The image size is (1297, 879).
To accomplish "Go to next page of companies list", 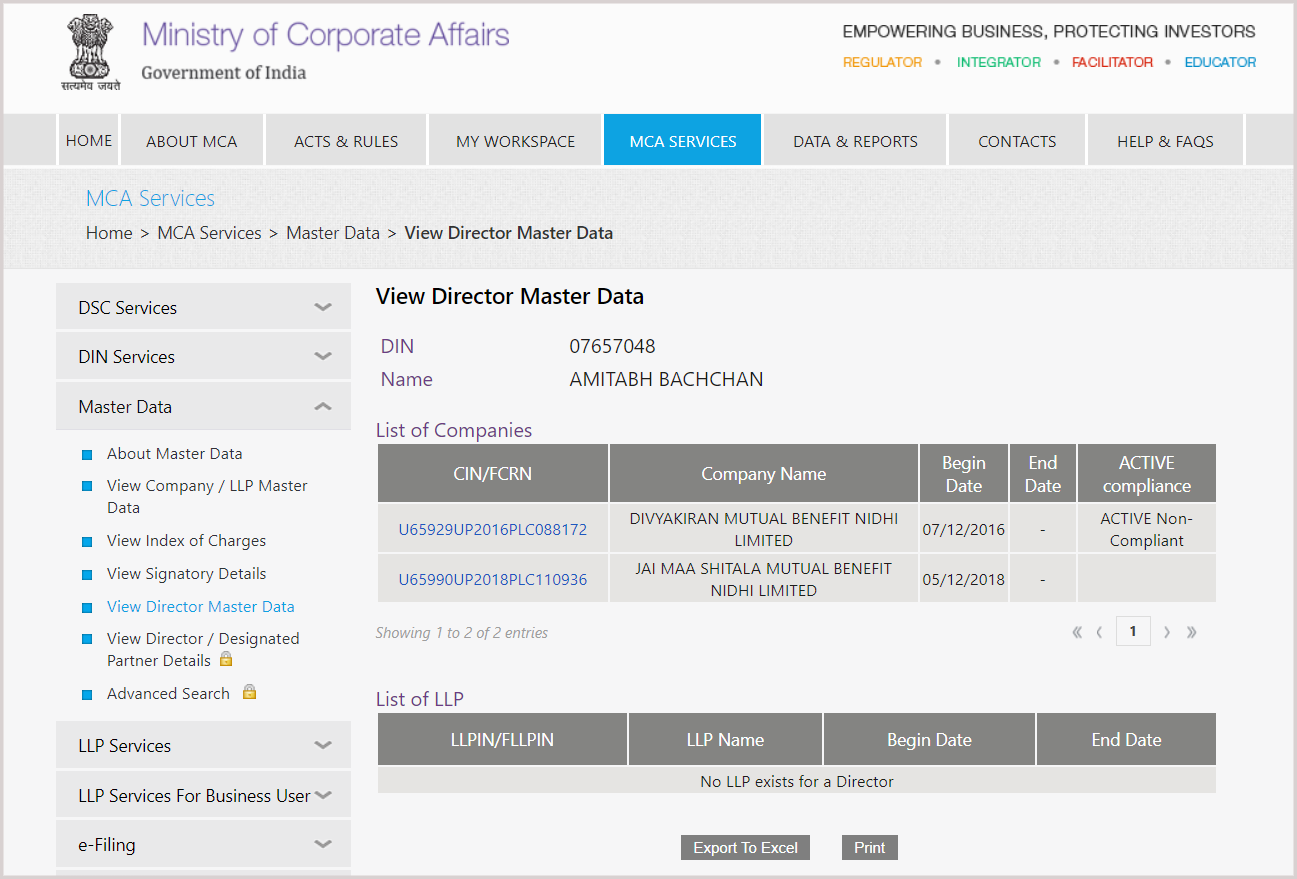I will click(x=1167, y=632).
